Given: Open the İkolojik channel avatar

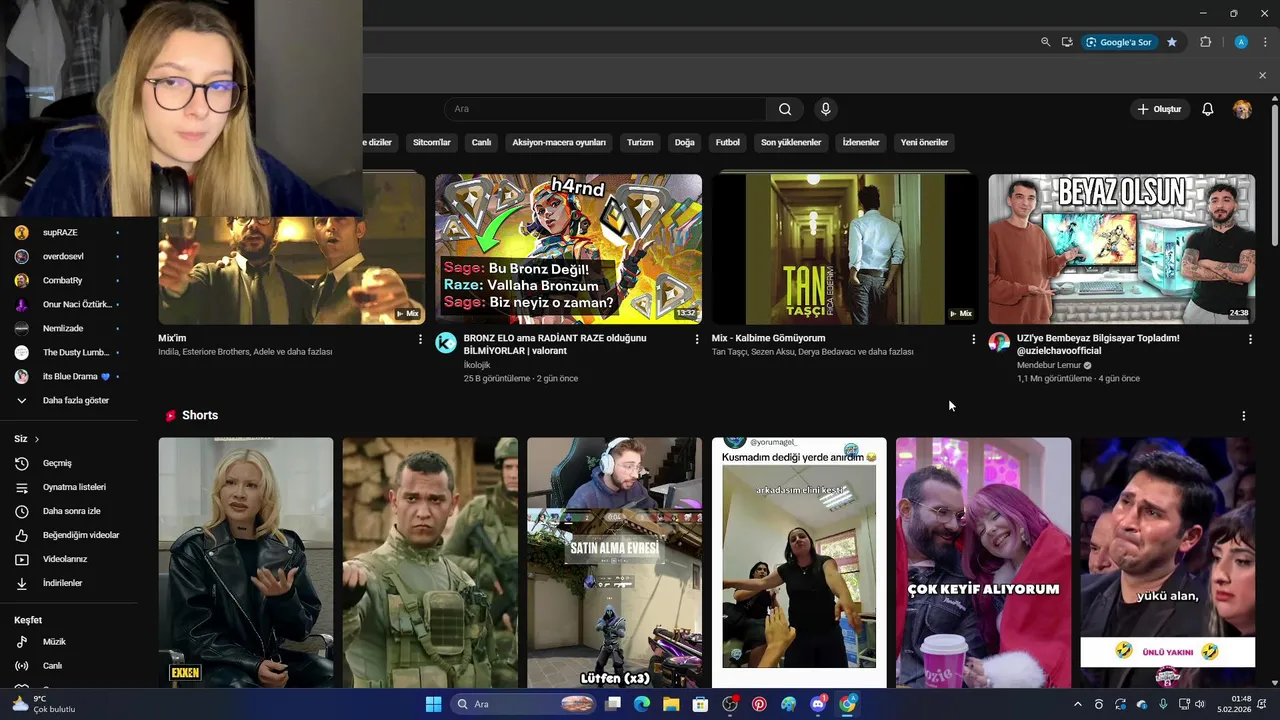Looking at the screenshot, I should [446, 343].
